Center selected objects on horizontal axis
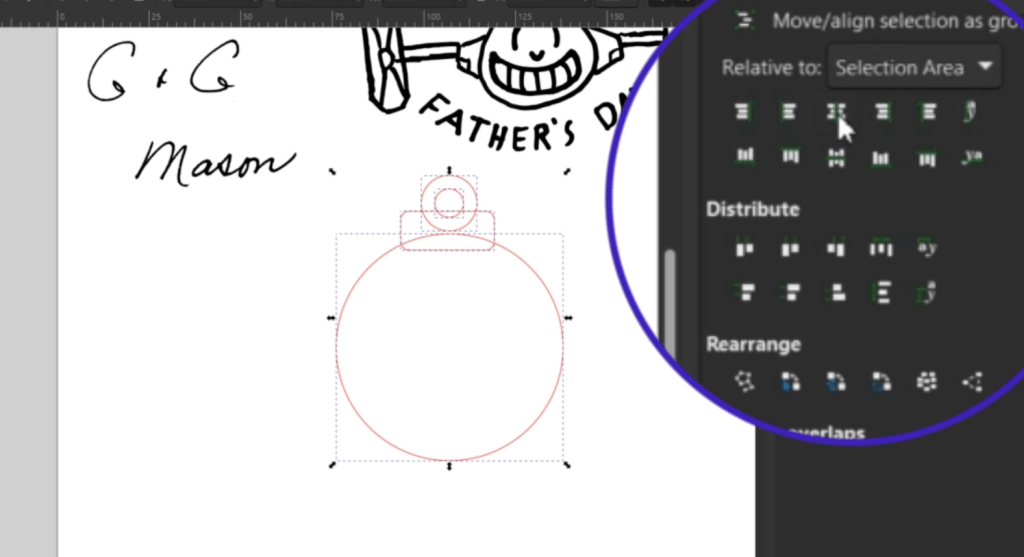The image size is (1024, 557). point(835,157)
